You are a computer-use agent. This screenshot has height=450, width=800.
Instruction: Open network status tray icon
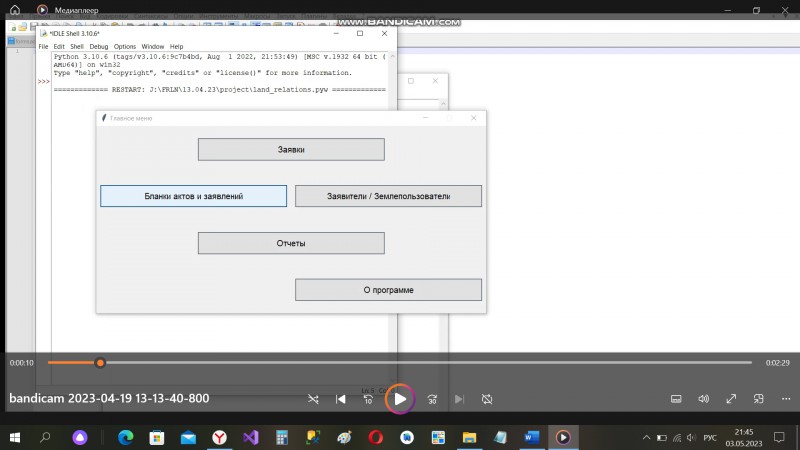677,438
